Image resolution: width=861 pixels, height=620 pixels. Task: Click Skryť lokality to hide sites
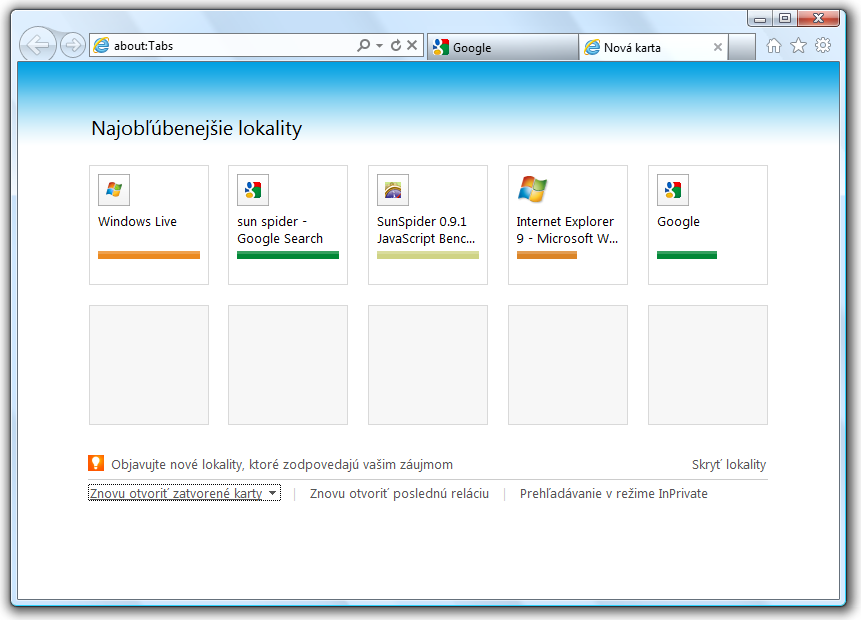click(729, 465)
